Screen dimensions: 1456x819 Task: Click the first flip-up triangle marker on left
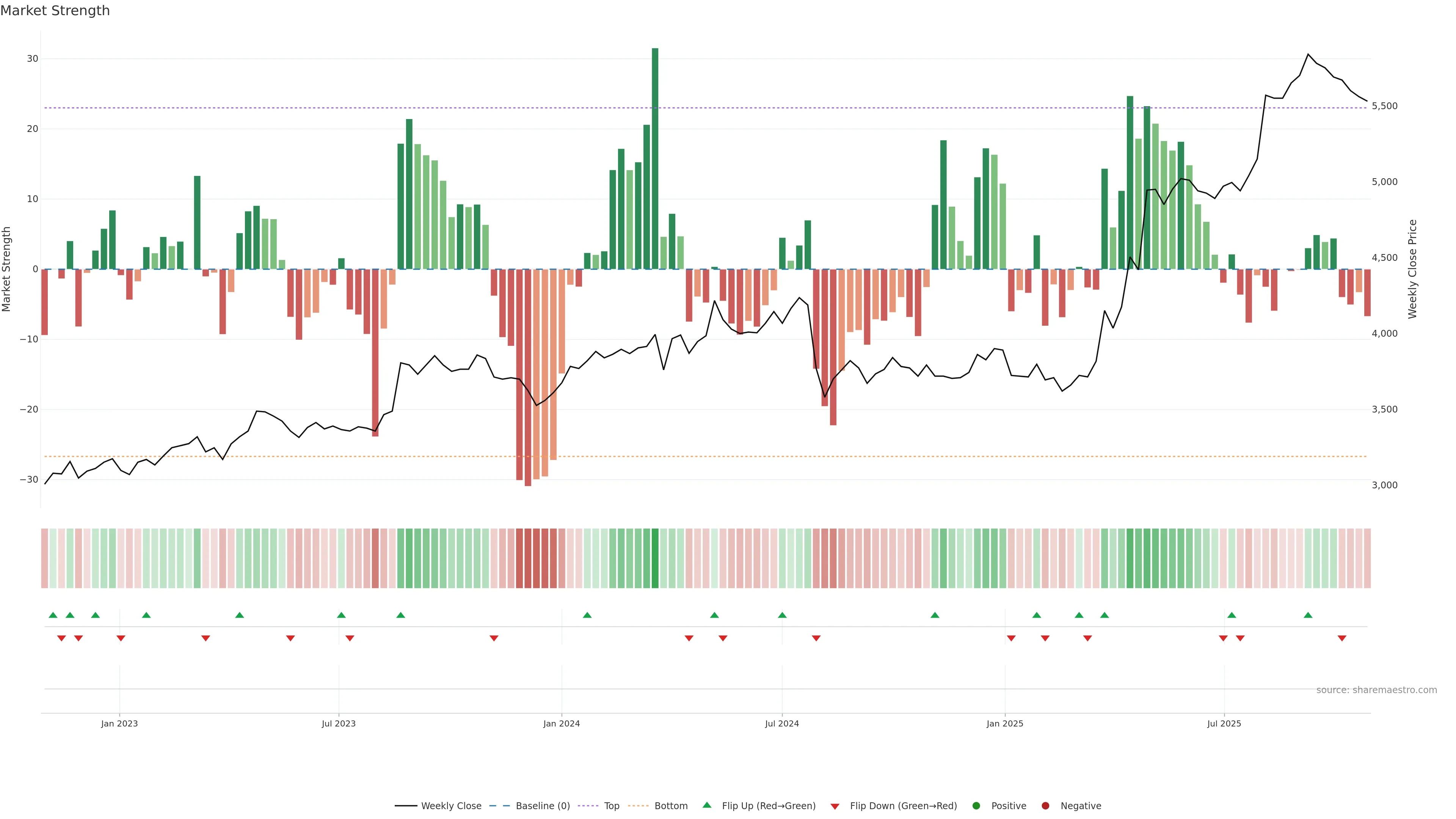tap(53, 615)
